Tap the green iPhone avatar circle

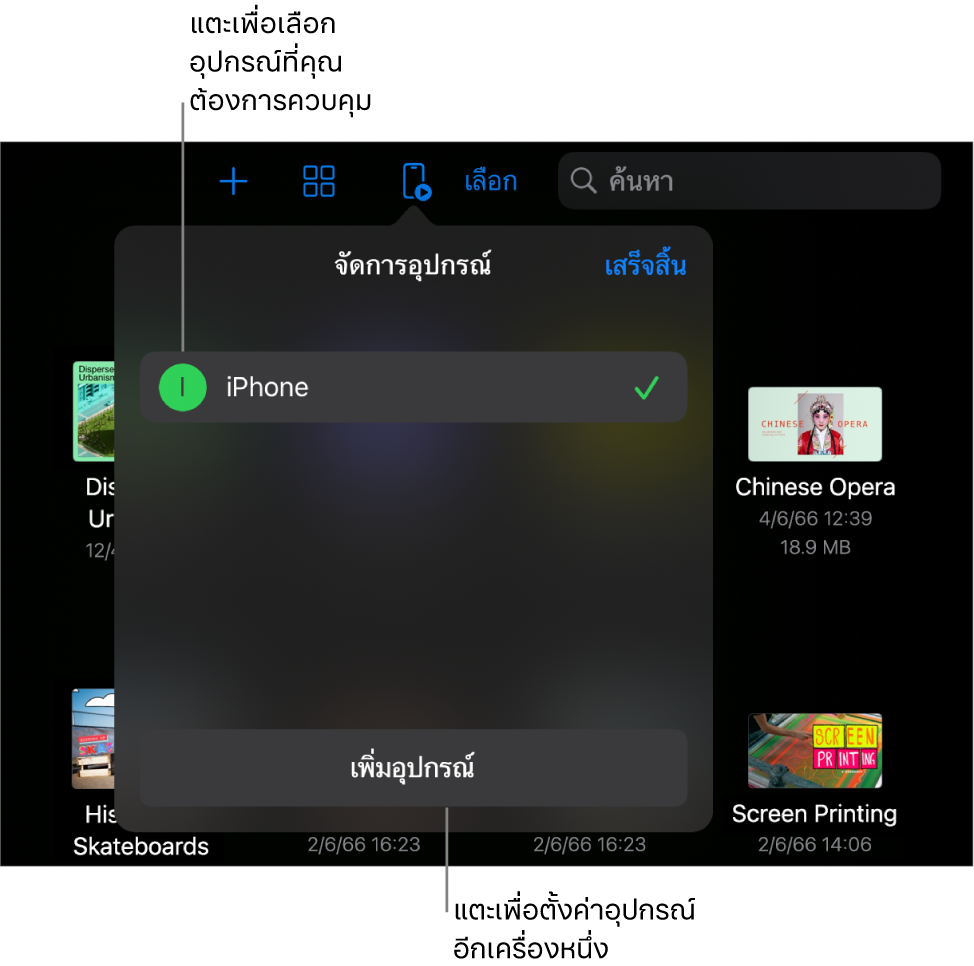[183, 388]
